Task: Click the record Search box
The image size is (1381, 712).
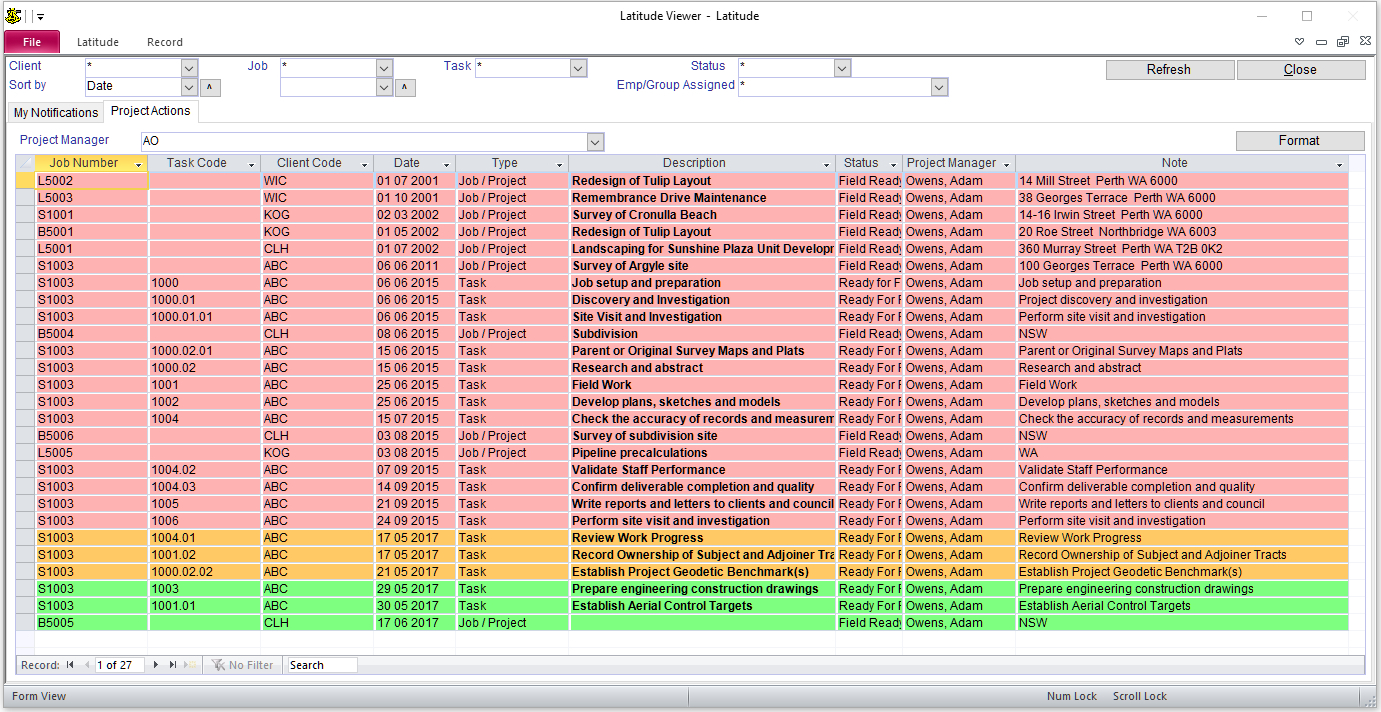Action: coord(320,665)
